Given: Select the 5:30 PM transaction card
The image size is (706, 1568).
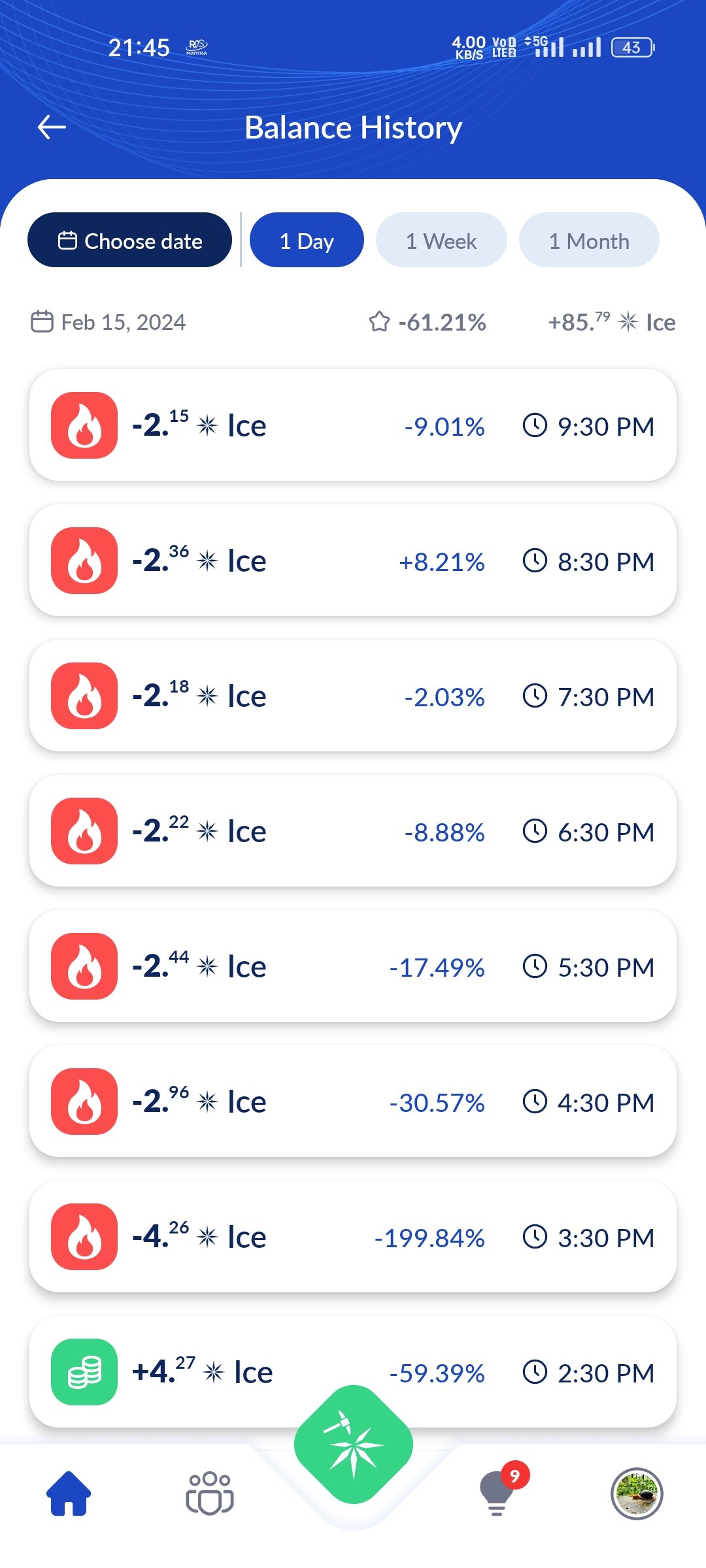Looking at the screenshot, I should coord(353,966).
